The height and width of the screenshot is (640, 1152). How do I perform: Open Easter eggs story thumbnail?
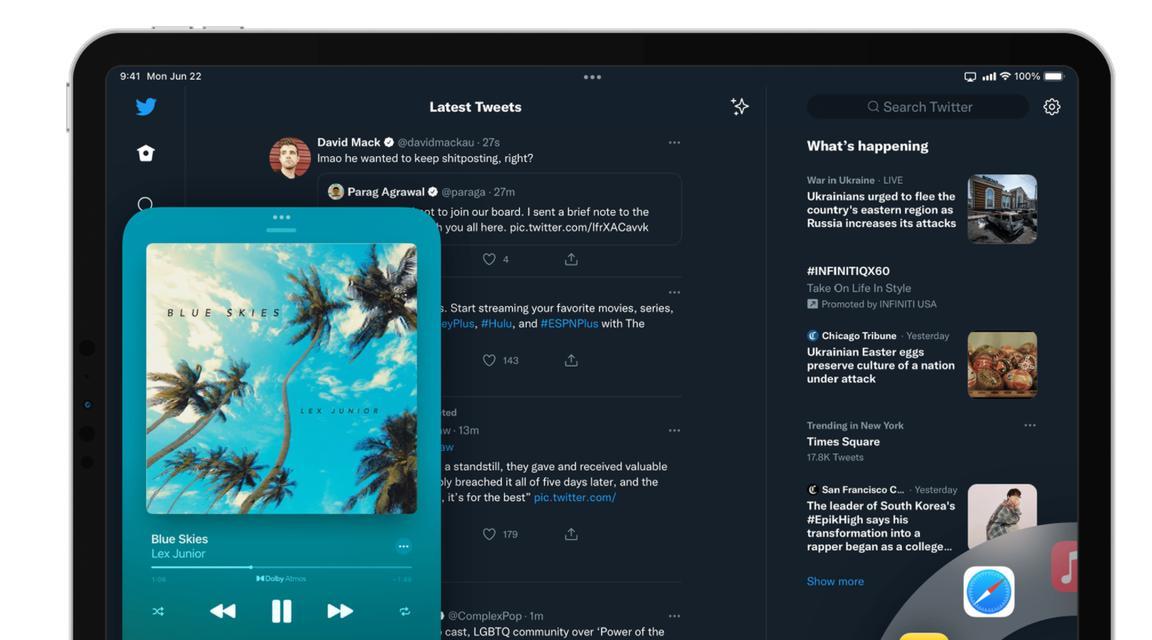point(1002,364)
